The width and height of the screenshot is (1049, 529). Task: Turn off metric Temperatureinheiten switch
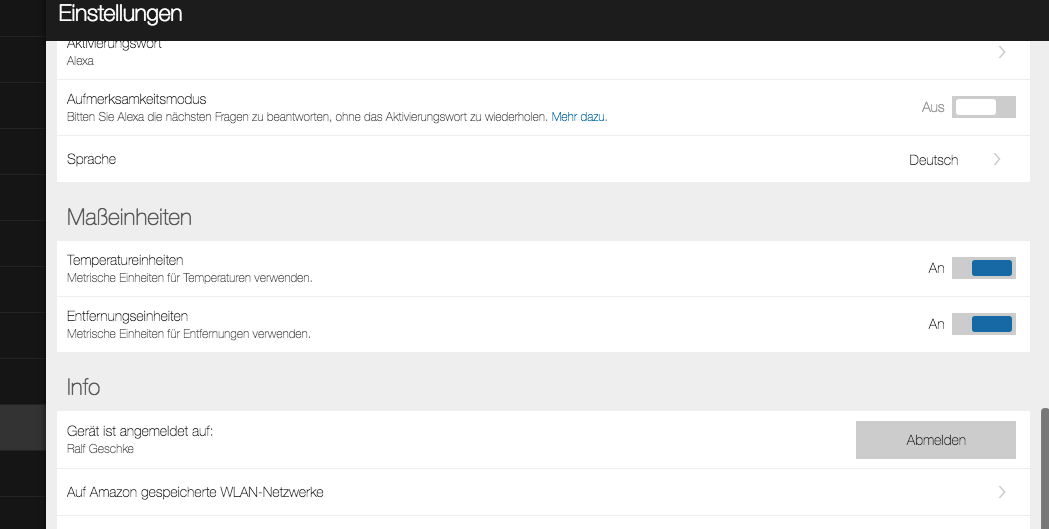(983, 268)
